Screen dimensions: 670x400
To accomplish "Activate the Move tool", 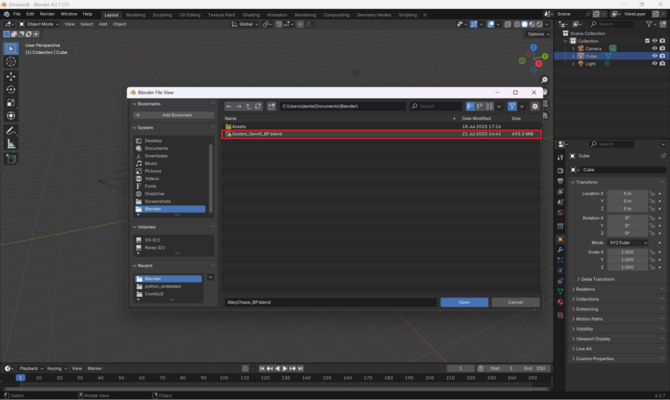I will 11,76.
